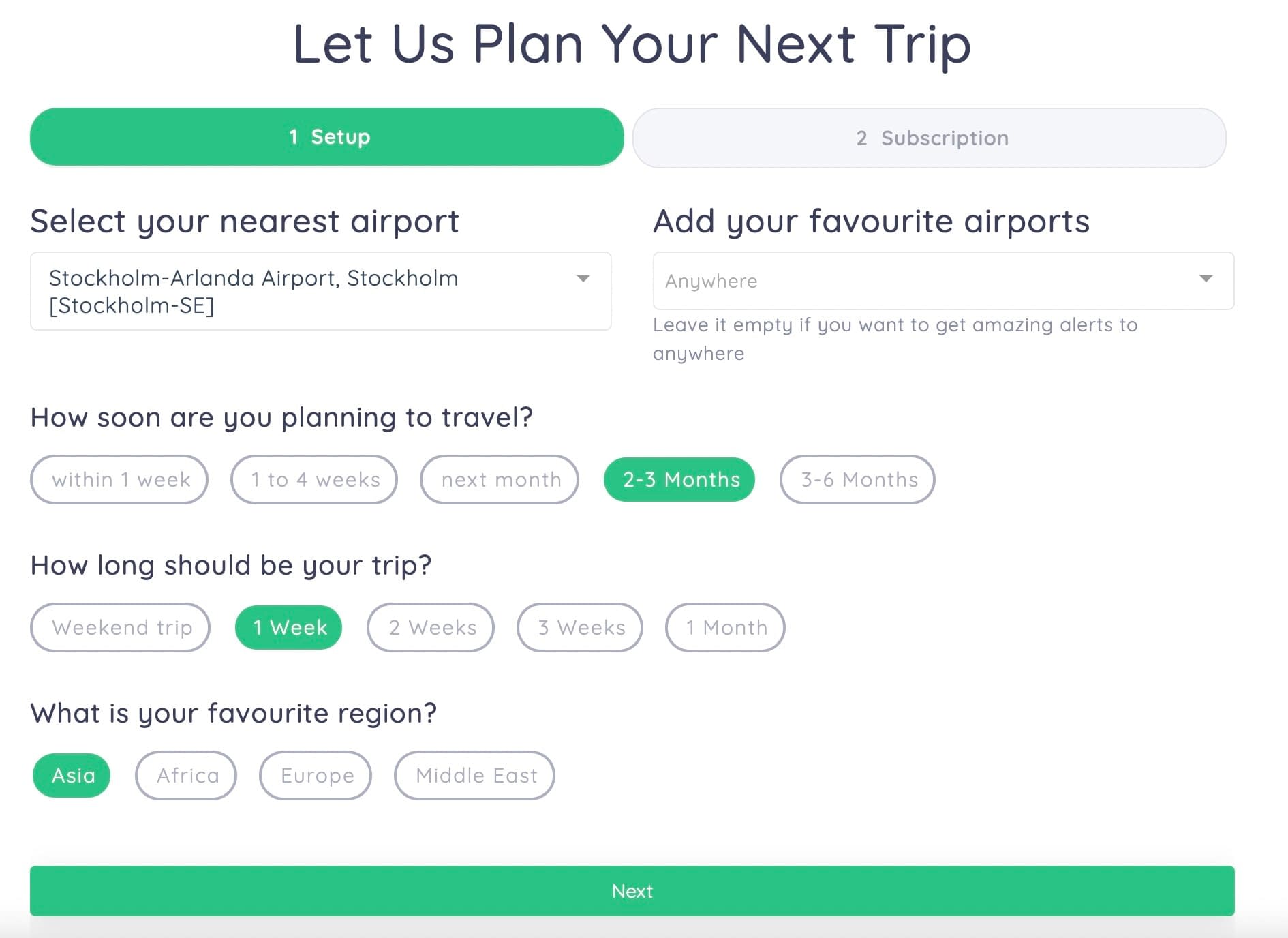Toggle the '1 Week' trip length
This screenshot has height=938, width=1288.
pyautogui.click(x=289, y=627)
